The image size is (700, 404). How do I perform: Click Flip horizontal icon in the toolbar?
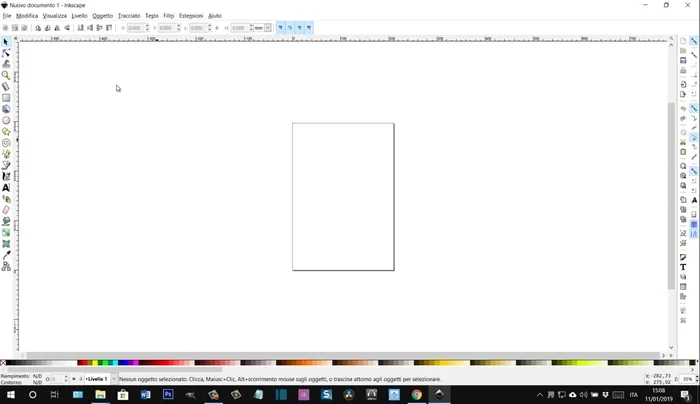pos(57,28)
